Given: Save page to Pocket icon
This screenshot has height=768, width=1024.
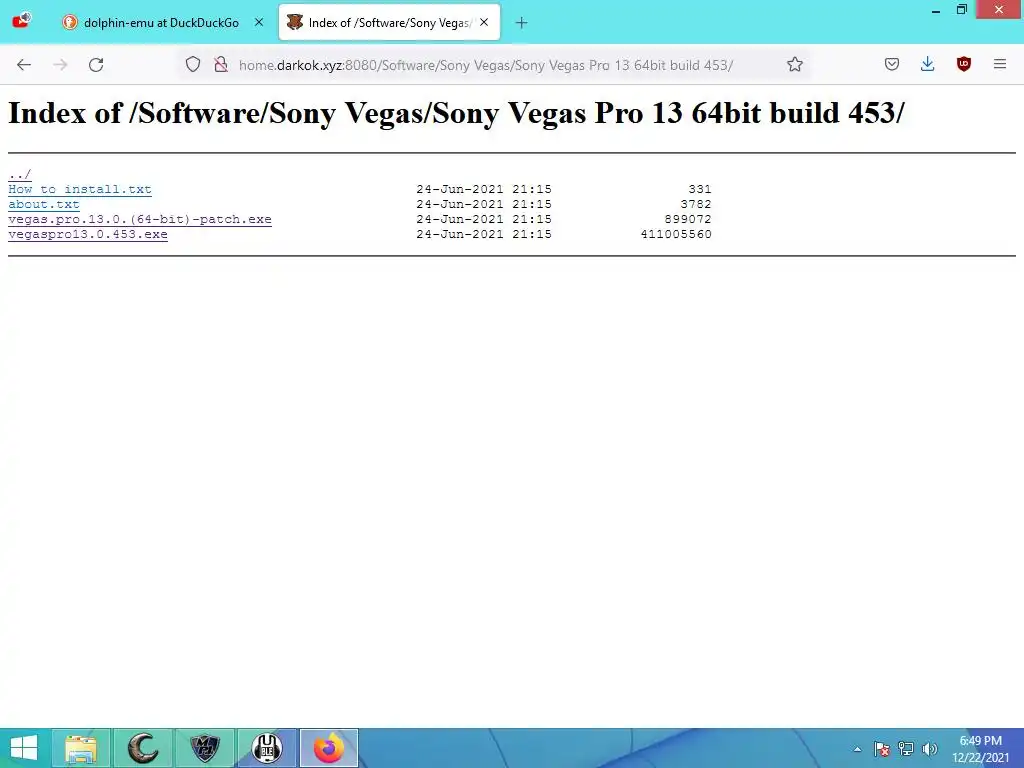Looking at the screenshot, I should [892, 65].
